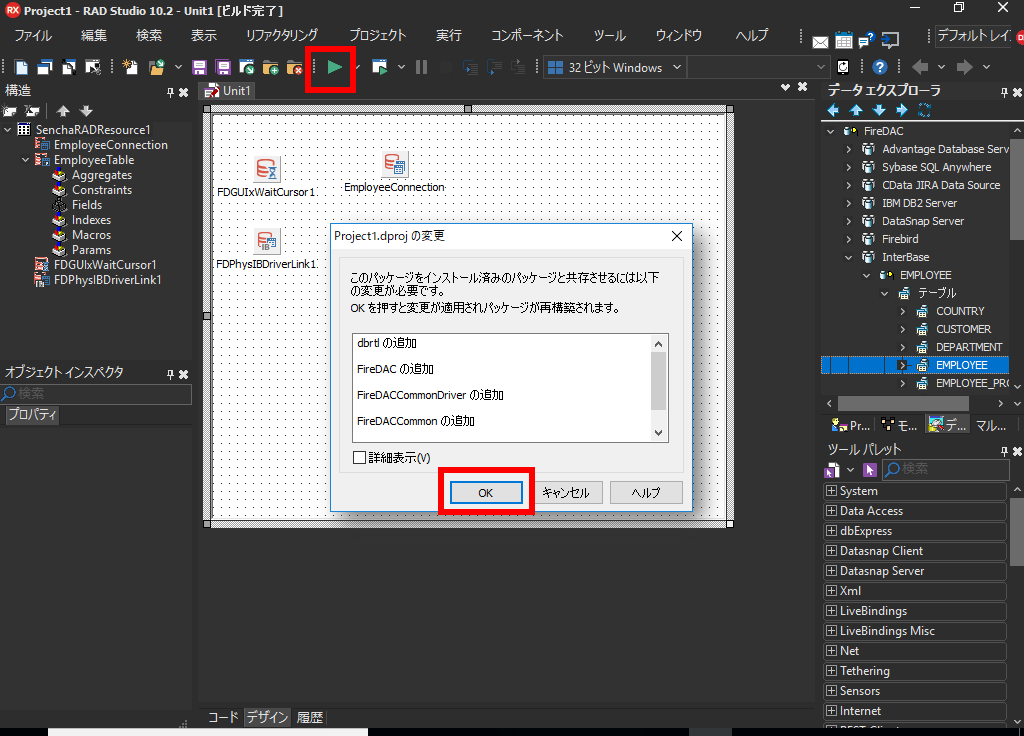Open the プロジェクト menu
The width and height of the screenshot is (1024, 736).
[x=377, y=35]
